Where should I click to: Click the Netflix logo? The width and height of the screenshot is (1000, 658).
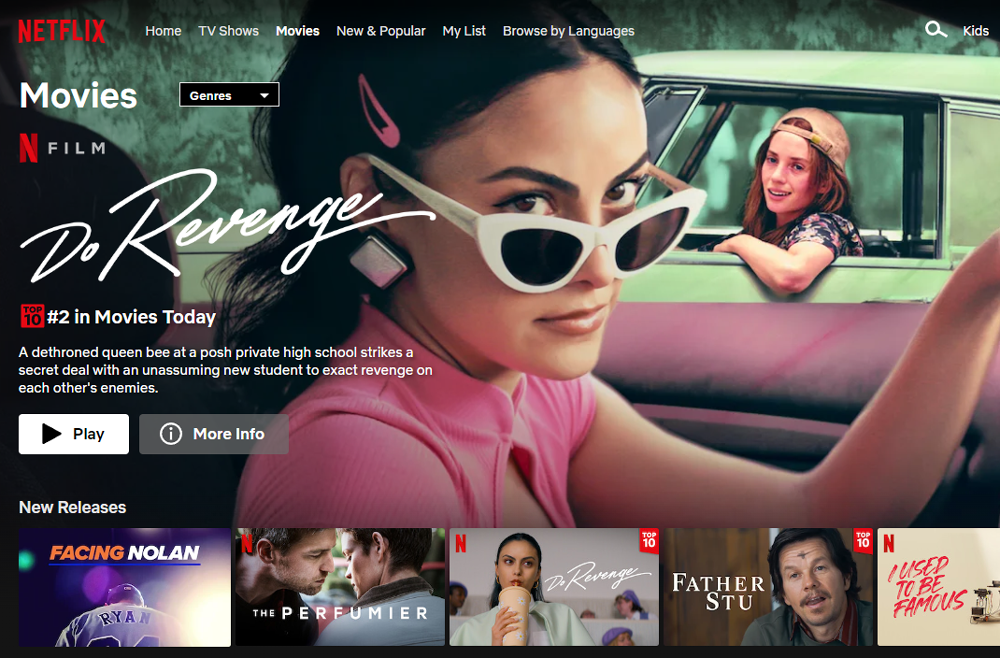pyautogui.click(x=62, y=31)
